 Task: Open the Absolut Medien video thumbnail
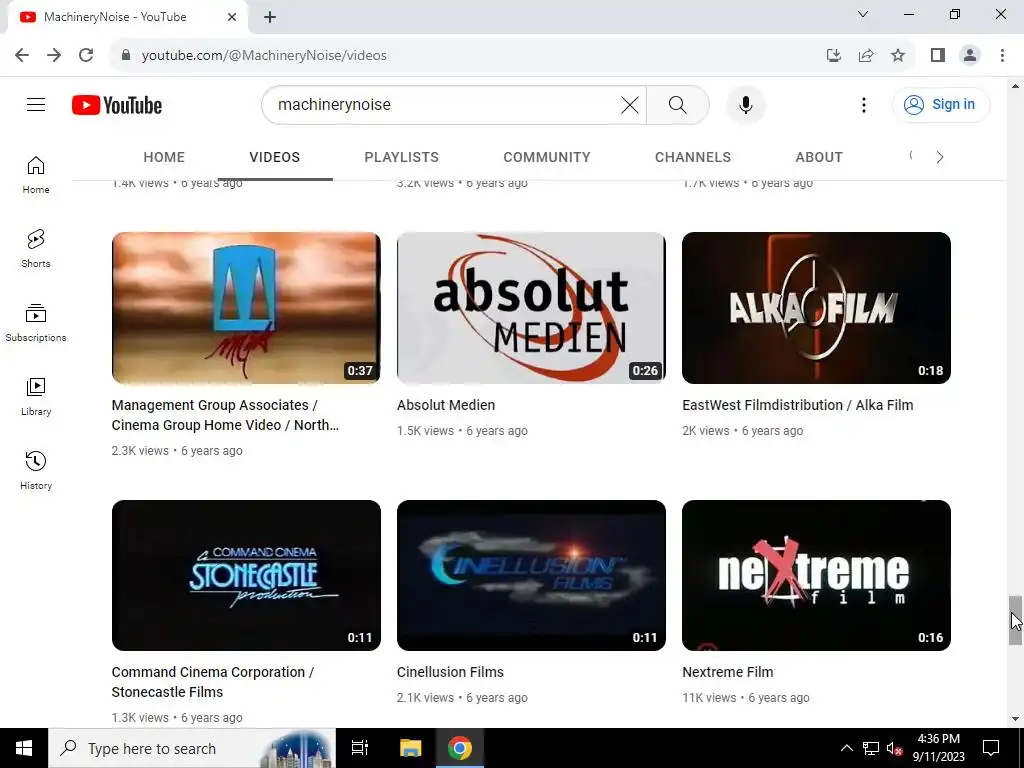pos(532,308)
